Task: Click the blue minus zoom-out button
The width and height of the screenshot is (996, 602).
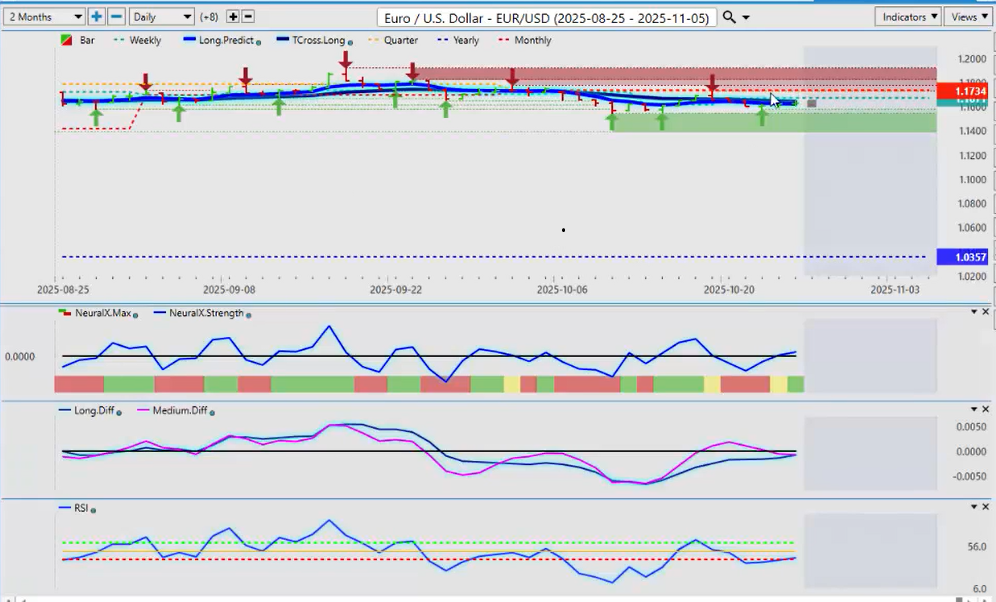Action: (116, 17)
